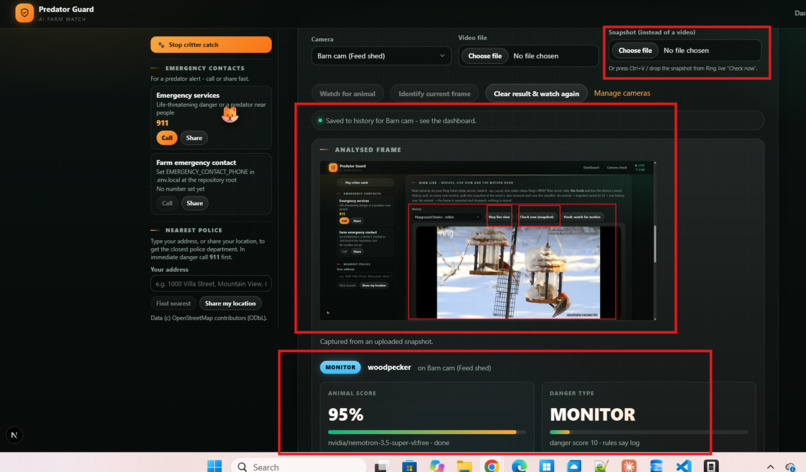The width and height of the screenshot is (806, 472).
Task: Open the orange starburst app in taskbar
Action: (629, 466)
